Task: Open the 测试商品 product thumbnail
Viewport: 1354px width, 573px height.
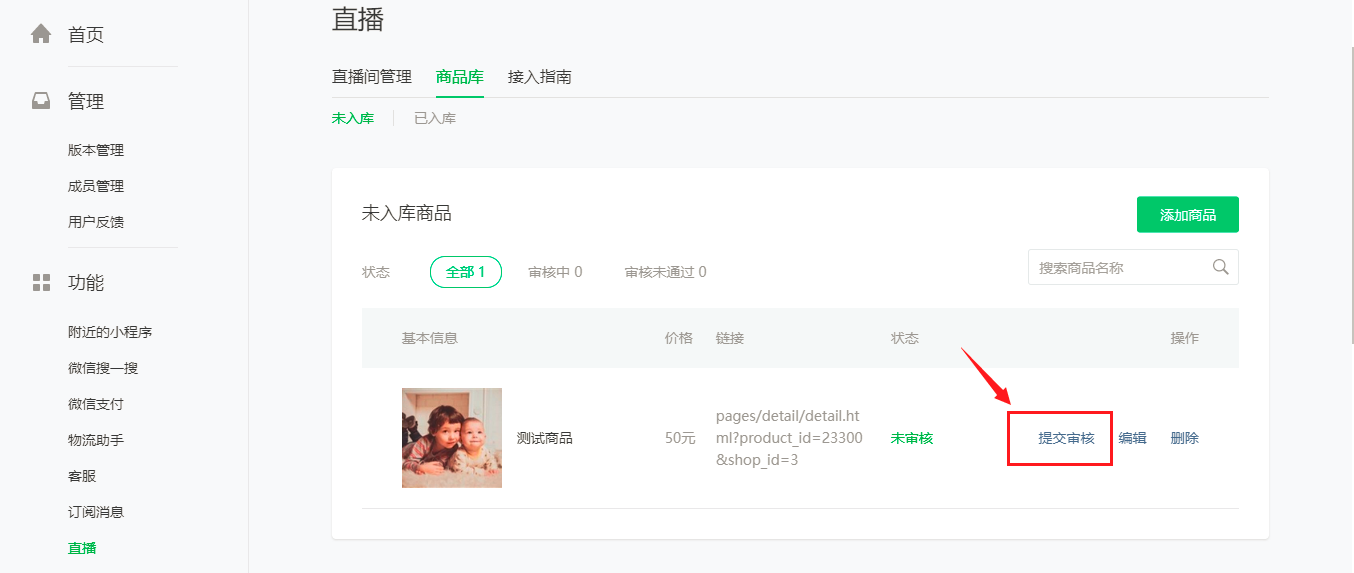Action: tap(452, 438)
